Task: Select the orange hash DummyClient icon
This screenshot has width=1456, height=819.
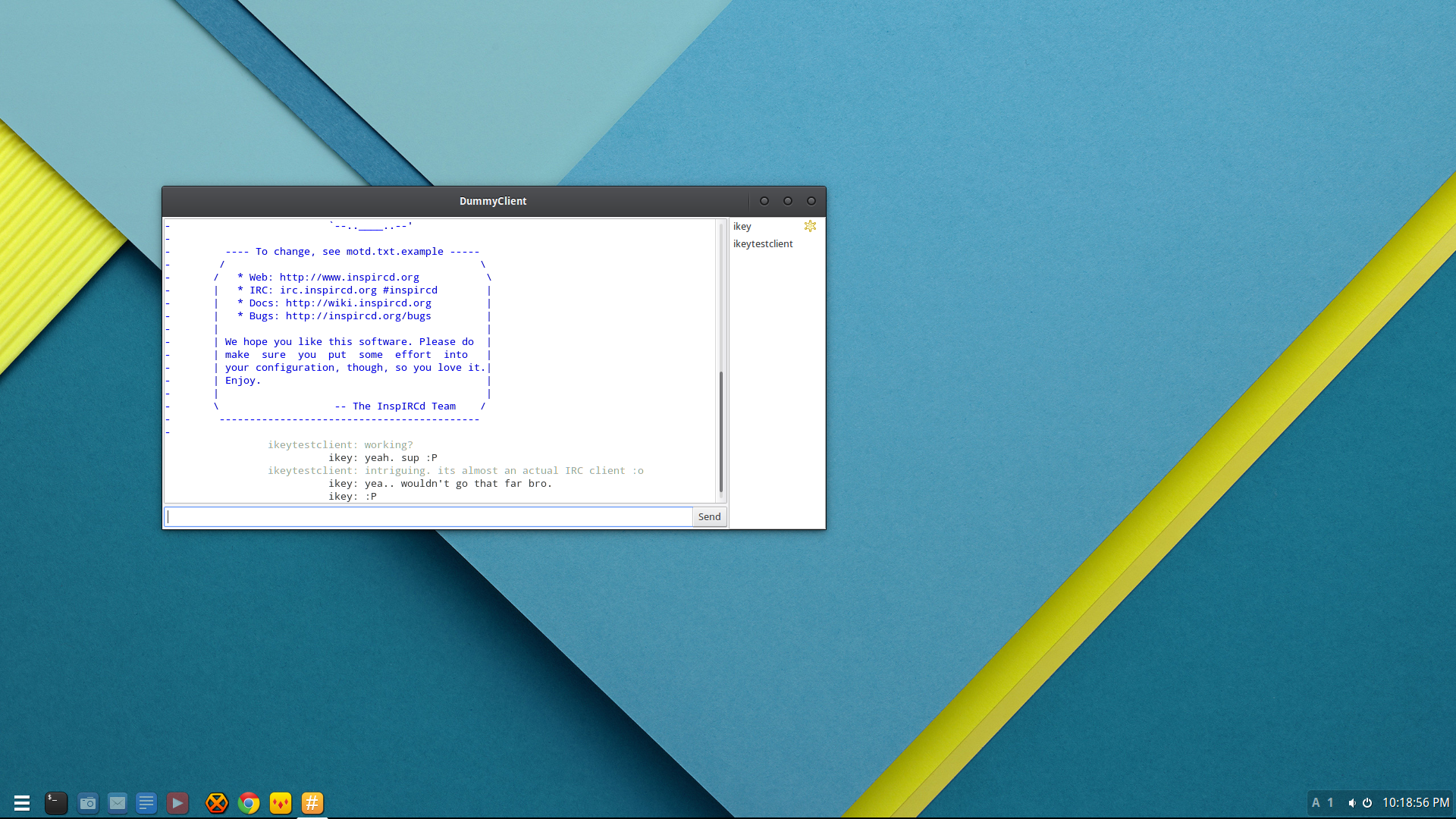Action: pos(312,803)
